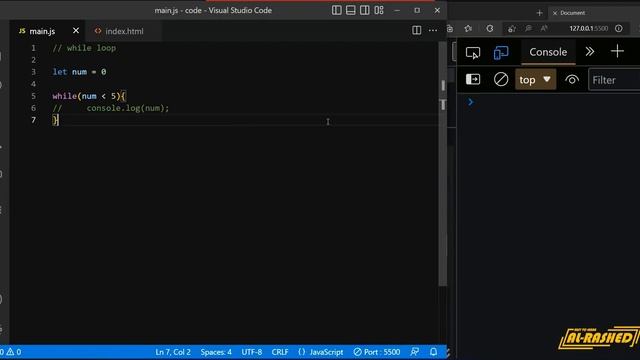
Task: Click the commented console.log(num) line
Action: click(111, 108)
